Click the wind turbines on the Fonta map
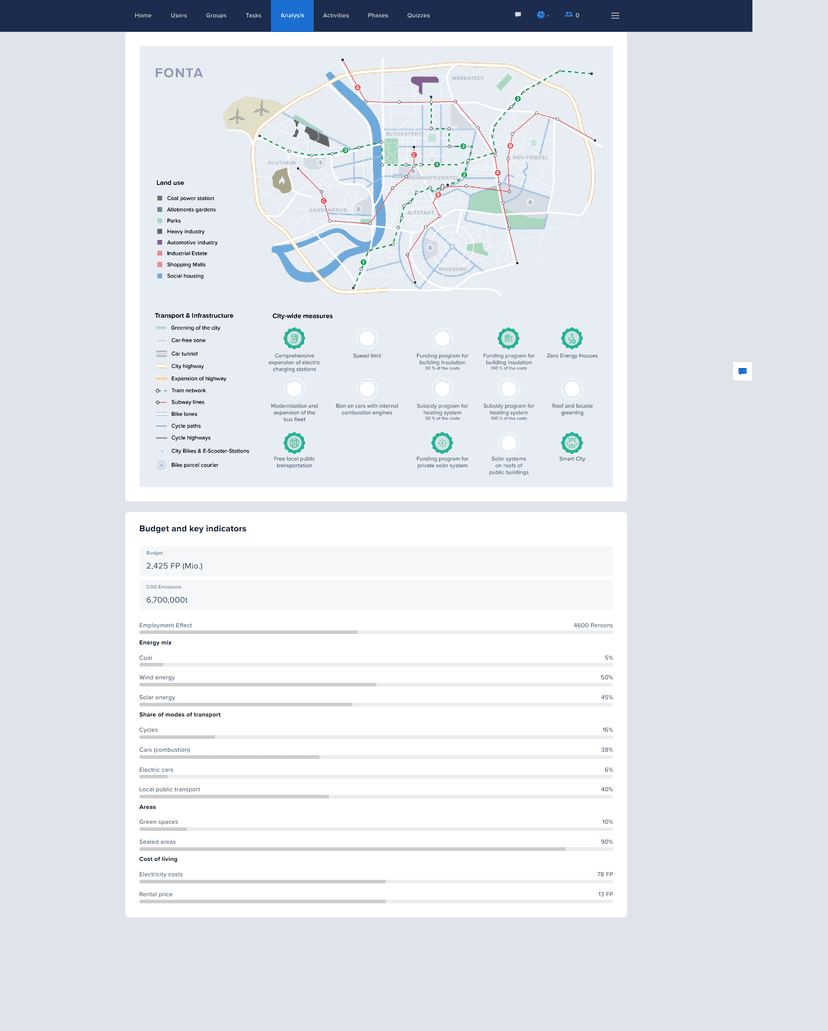This screenshot has height=1031, width=828. click(250, 113)
